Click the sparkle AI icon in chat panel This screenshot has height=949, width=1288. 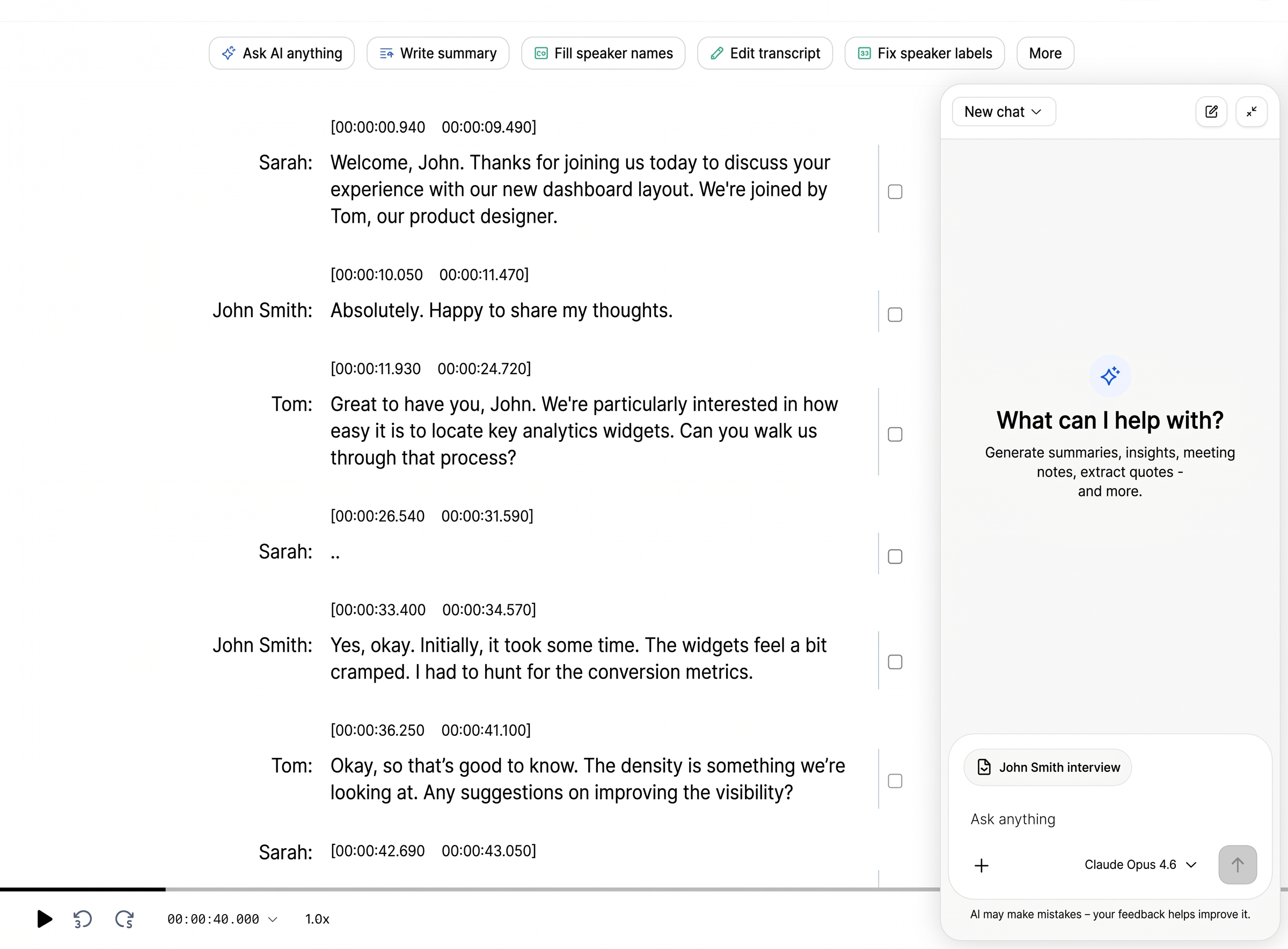pyautogui.click(x=1110, y=376)
